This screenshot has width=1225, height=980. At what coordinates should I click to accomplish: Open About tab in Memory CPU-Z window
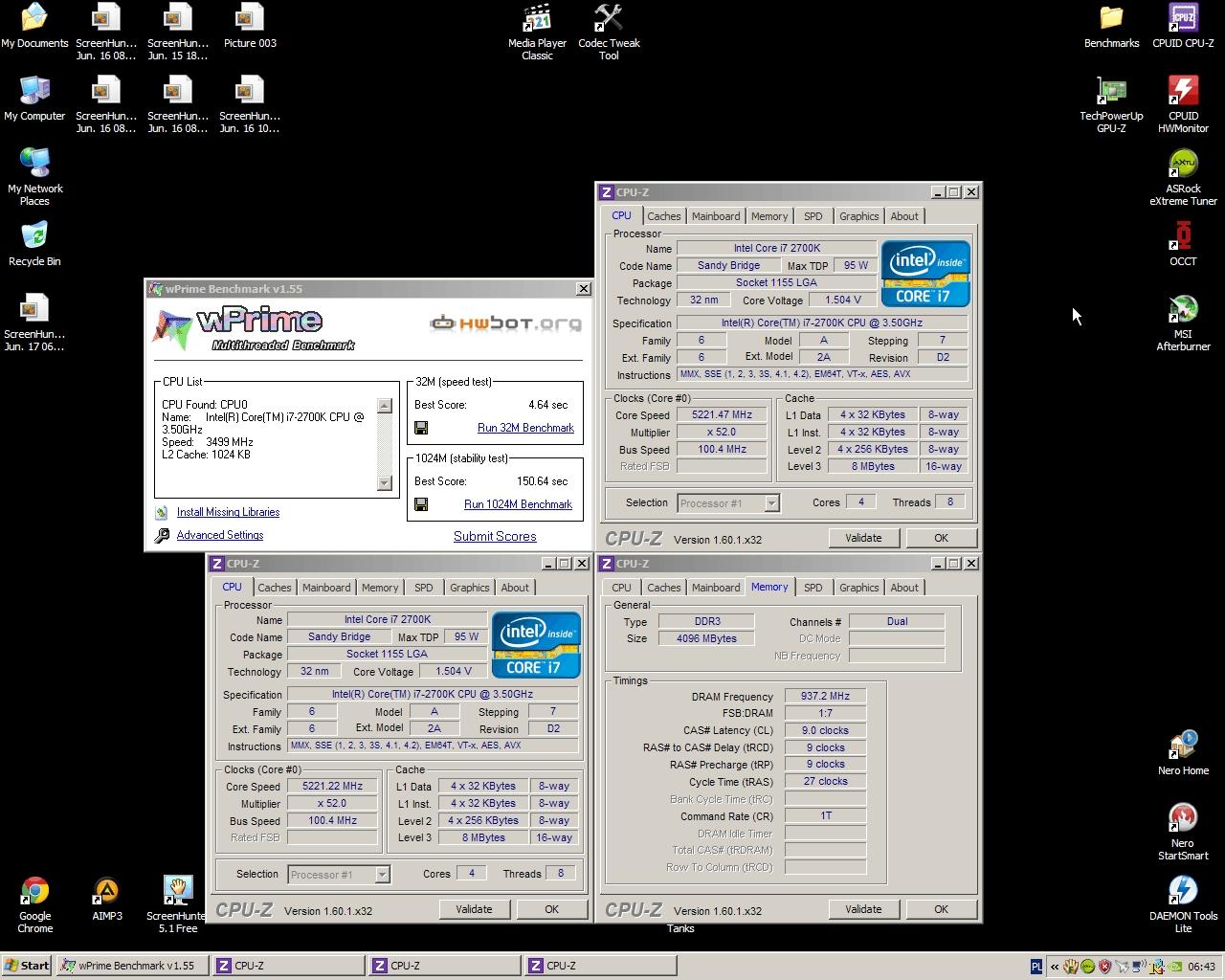(x=904, y=588)
